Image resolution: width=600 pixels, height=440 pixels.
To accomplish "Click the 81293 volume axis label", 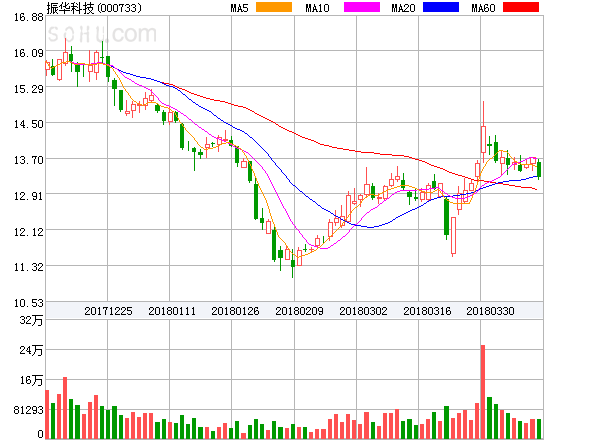I will click(29, 410).
